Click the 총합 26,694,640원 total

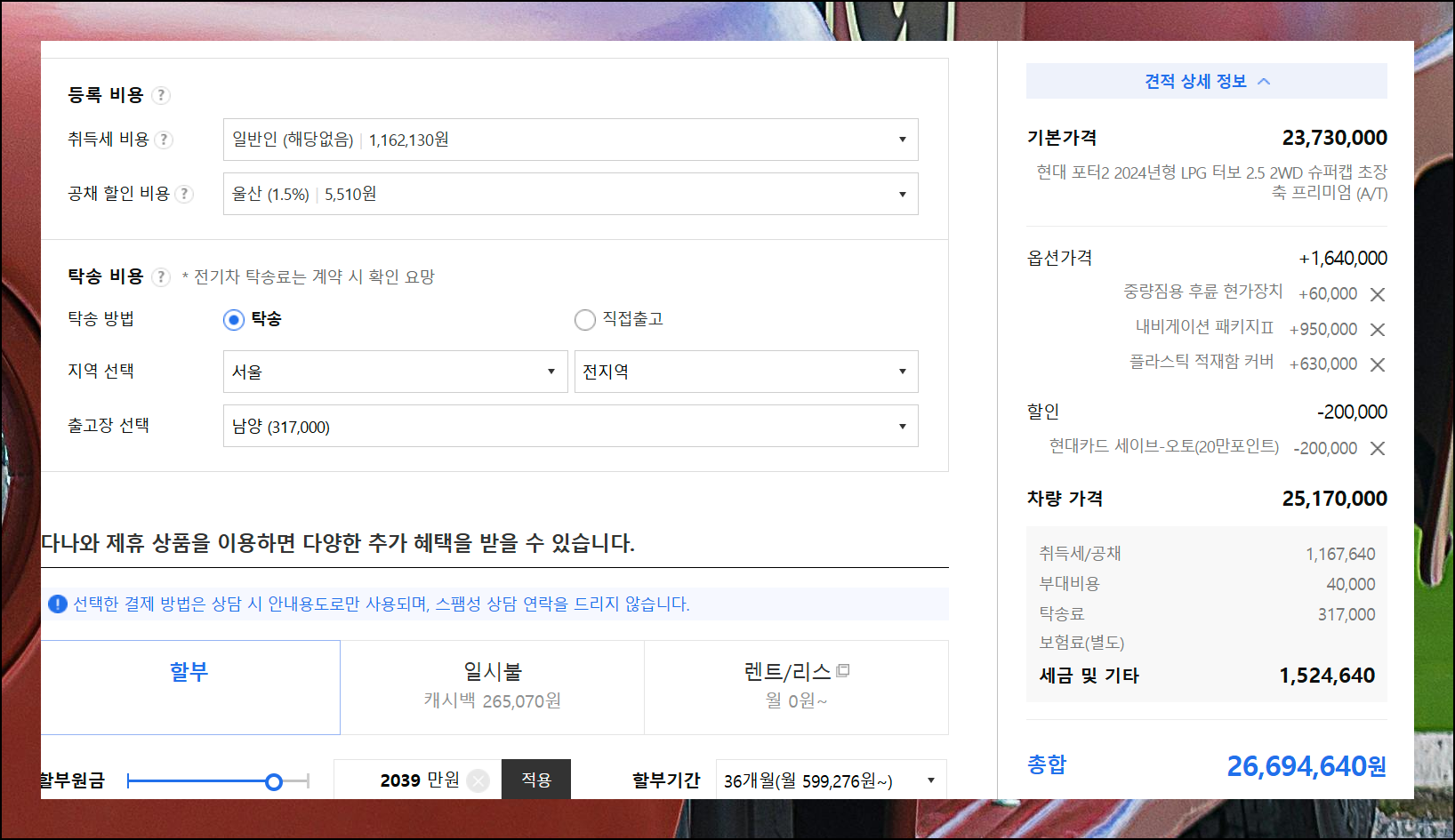(1306, 766)
